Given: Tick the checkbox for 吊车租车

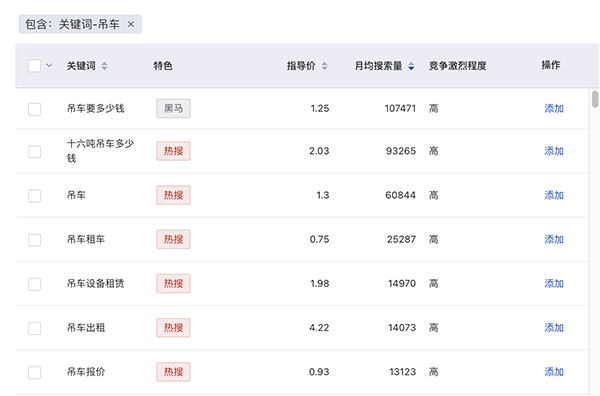Looking at the screenshot, I should tap(34, 240).
